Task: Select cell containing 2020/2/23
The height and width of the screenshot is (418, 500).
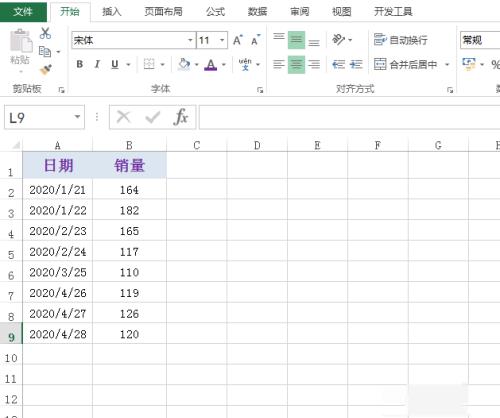Action: click(58, 231)
